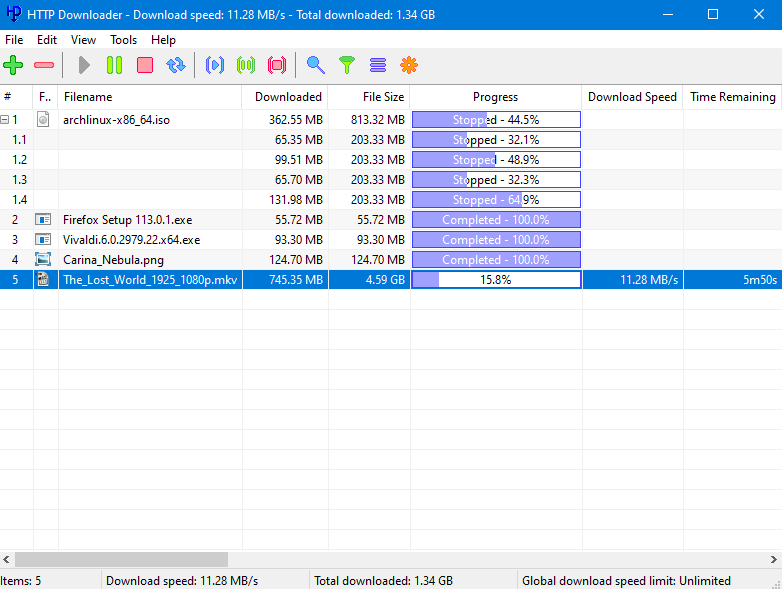
Task: Click Total downloaded status bar entry
Action: (383, 581)
